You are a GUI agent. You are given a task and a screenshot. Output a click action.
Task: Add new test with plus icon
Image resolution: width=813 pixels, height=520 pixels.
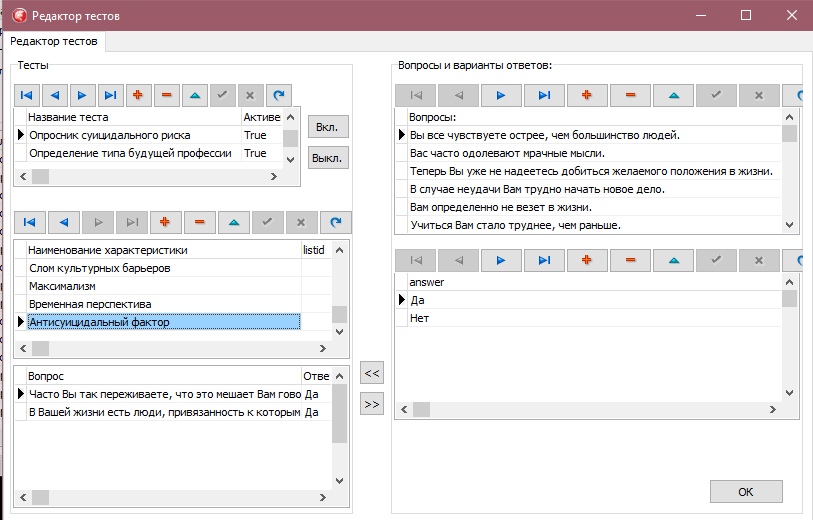click(x=138, y=95)
